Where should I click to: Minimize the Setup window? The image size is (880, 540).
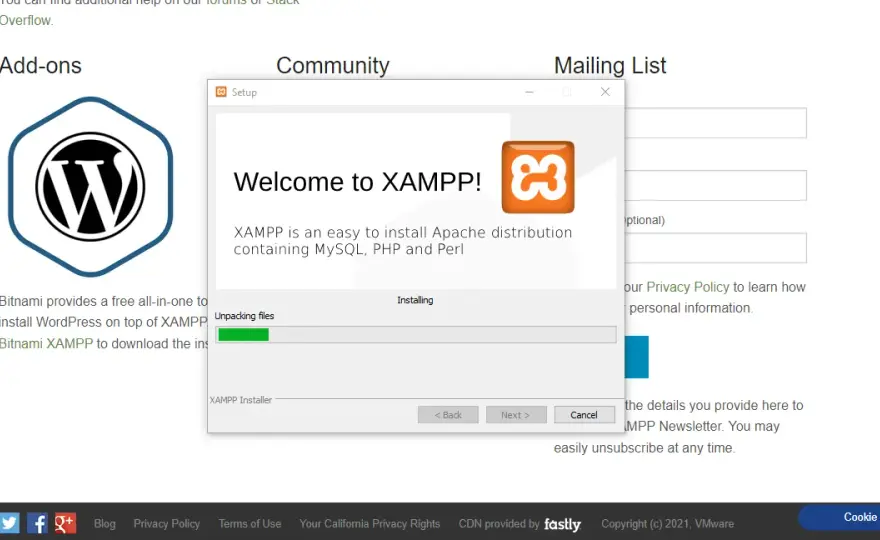pos(529,92)
